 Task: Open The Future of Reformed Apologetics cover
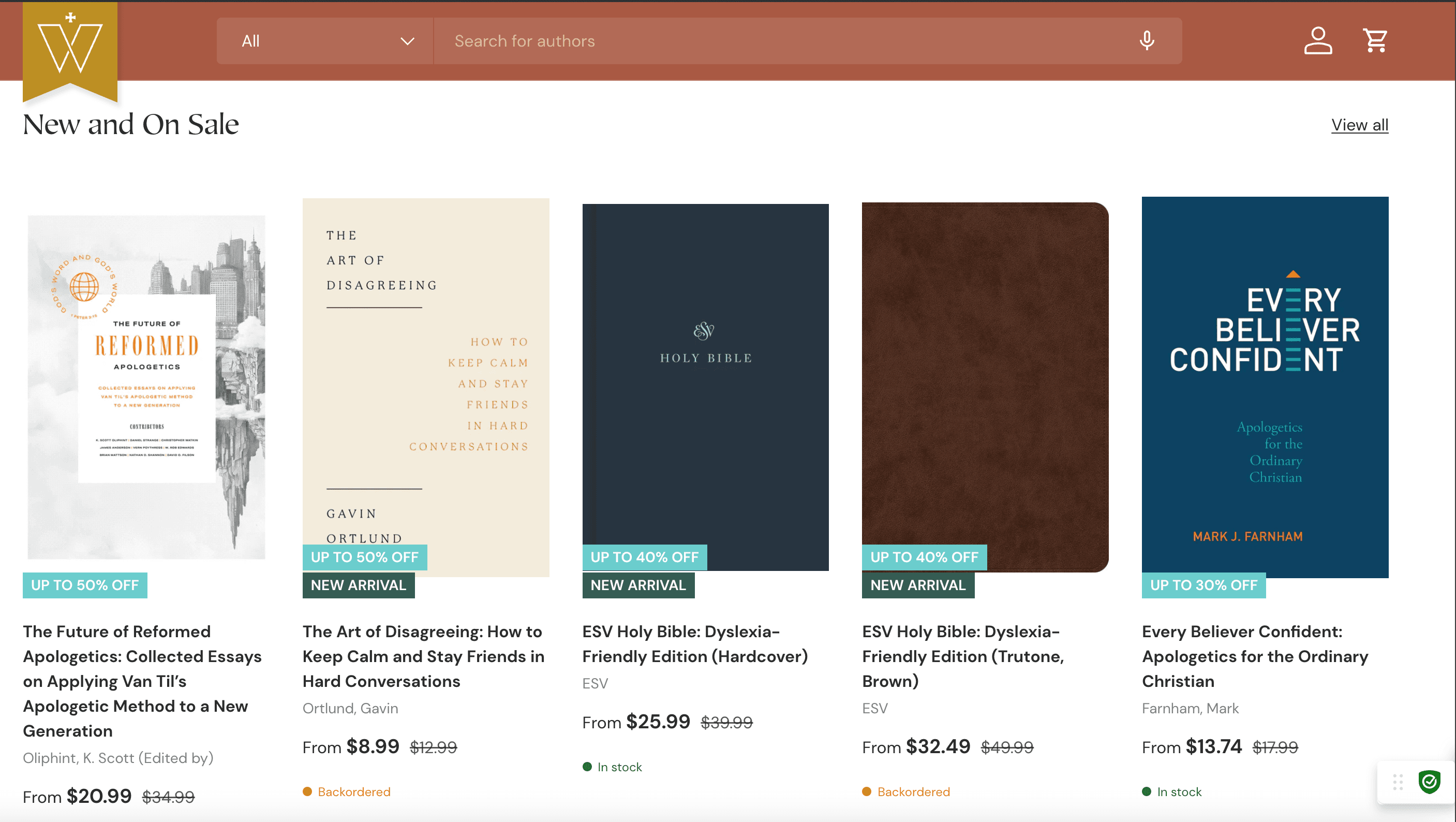[146, 387]
